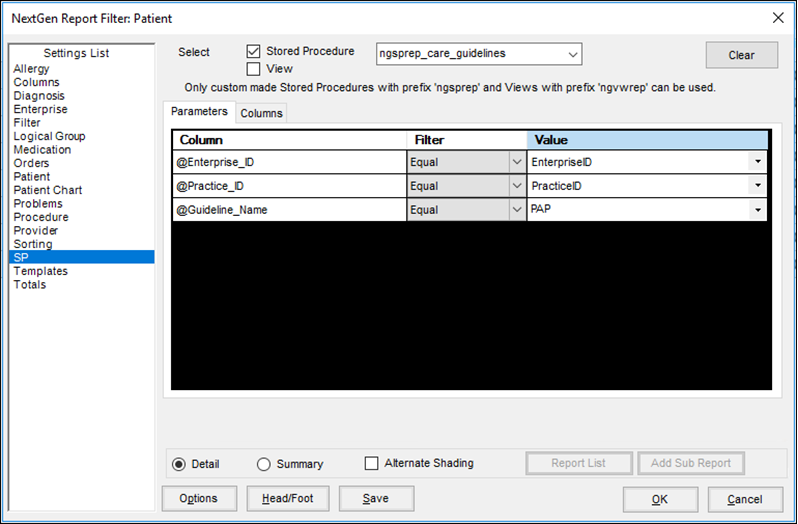
Task: Confirm with the OK button
Action: pos(660,500)
